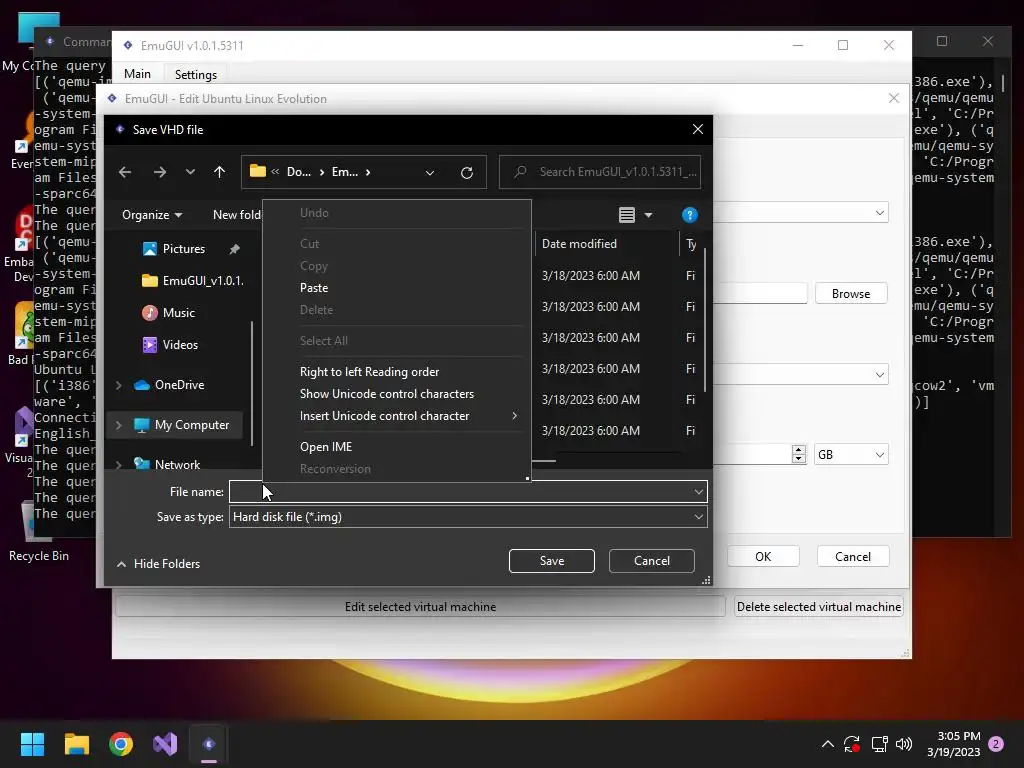This screenshot has height=768, width=1024.
Task: Open the sync status tray icon
Action: point(852,744)
